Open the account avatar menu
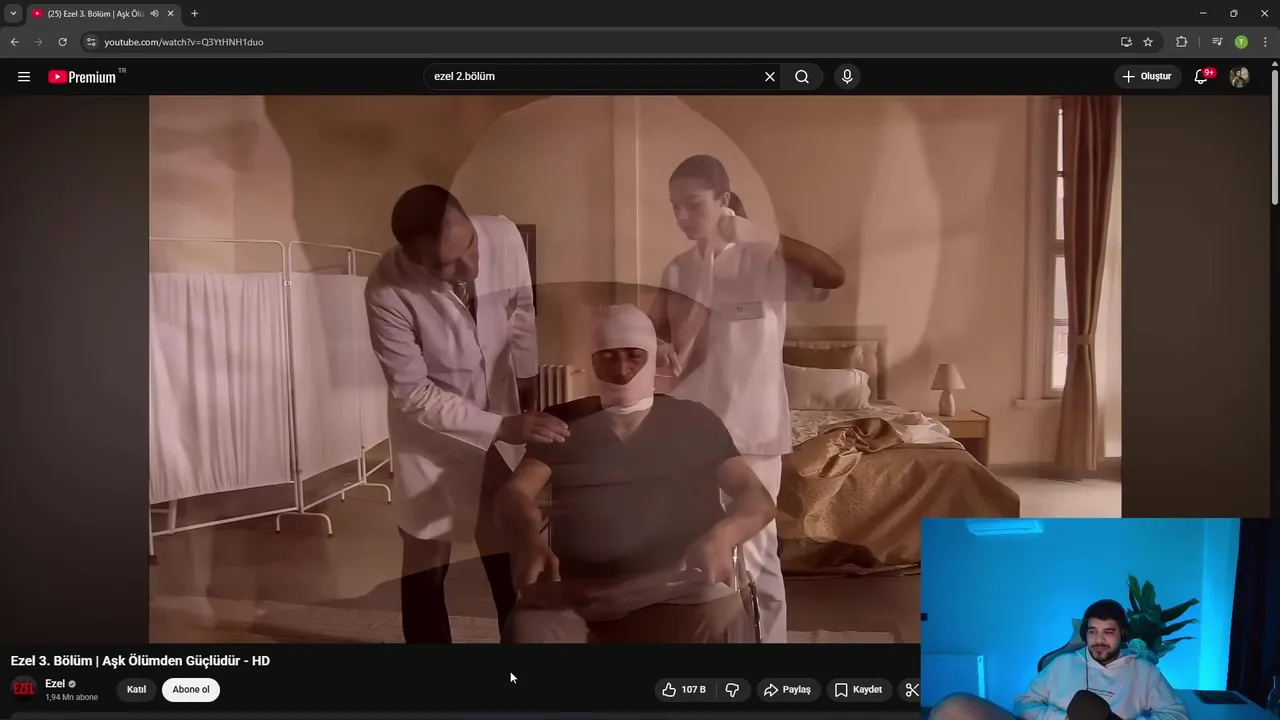 click(1239, 77)
